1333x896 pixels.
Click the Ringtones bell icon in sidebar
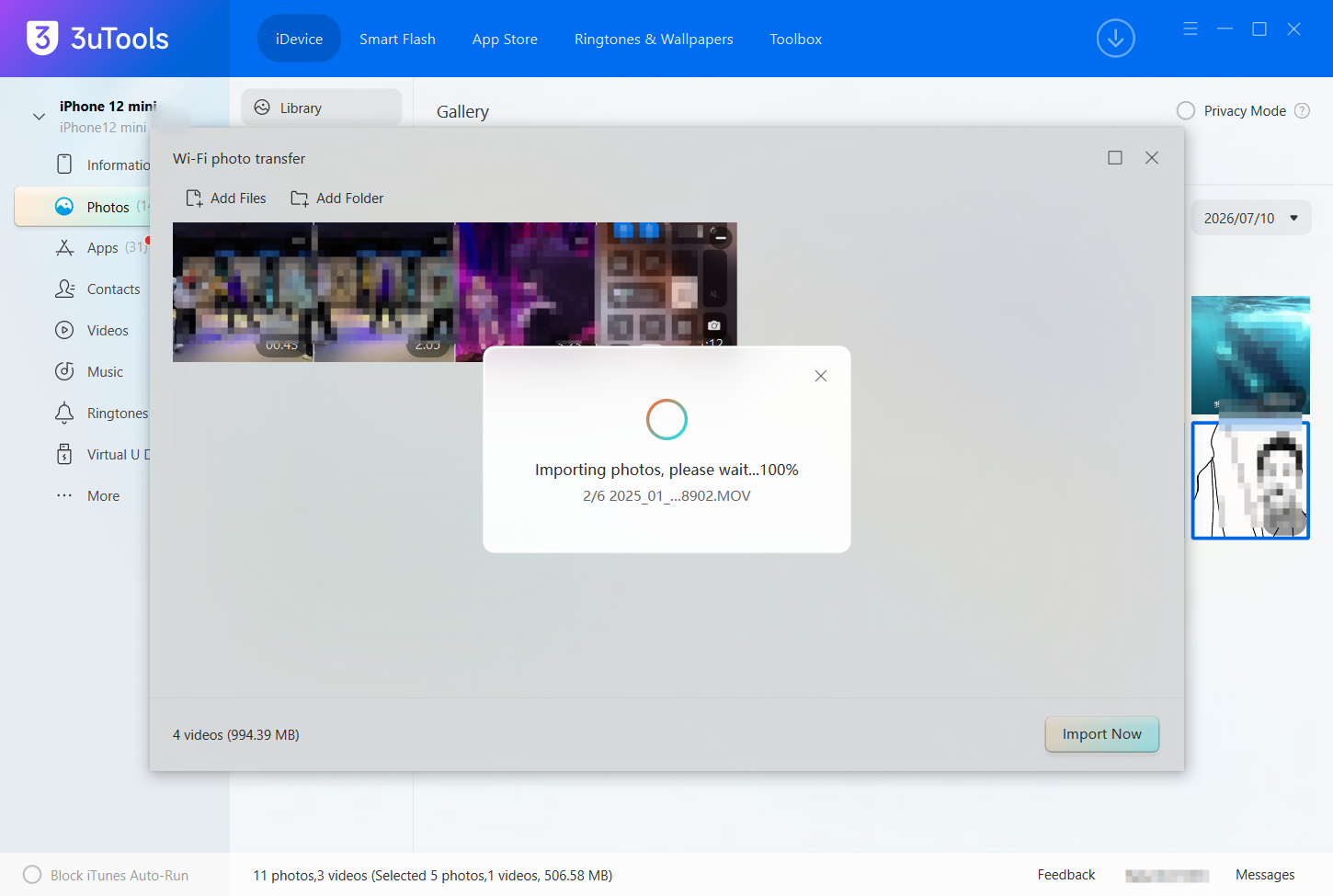coord(64,413)
